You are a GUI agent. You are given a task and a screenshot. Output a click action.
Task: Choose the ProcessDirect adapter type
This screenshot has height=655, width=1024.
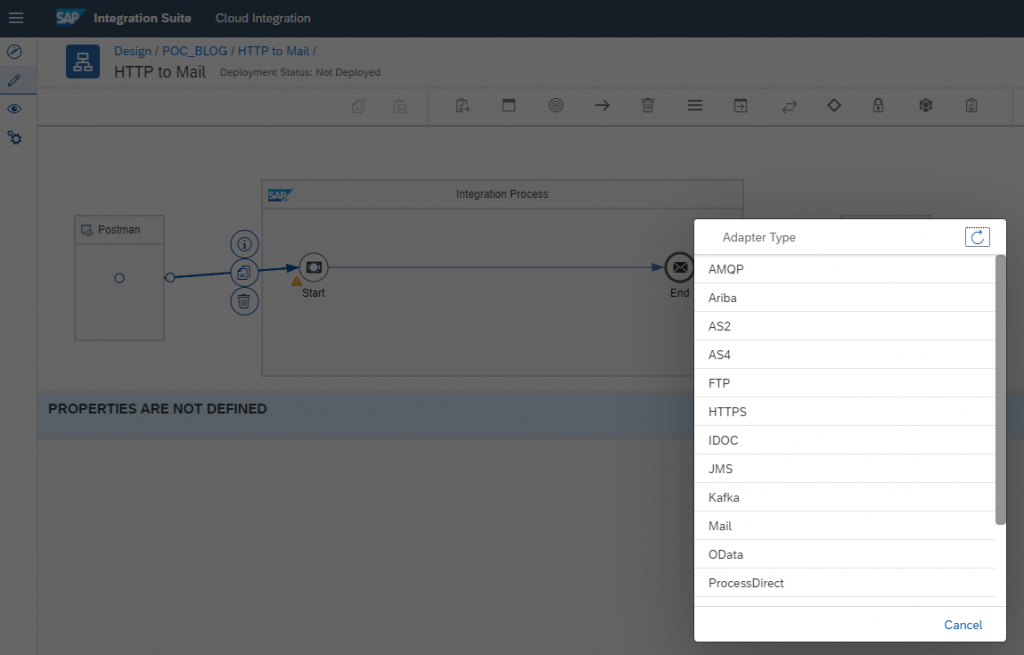click(x=844, y=583)
